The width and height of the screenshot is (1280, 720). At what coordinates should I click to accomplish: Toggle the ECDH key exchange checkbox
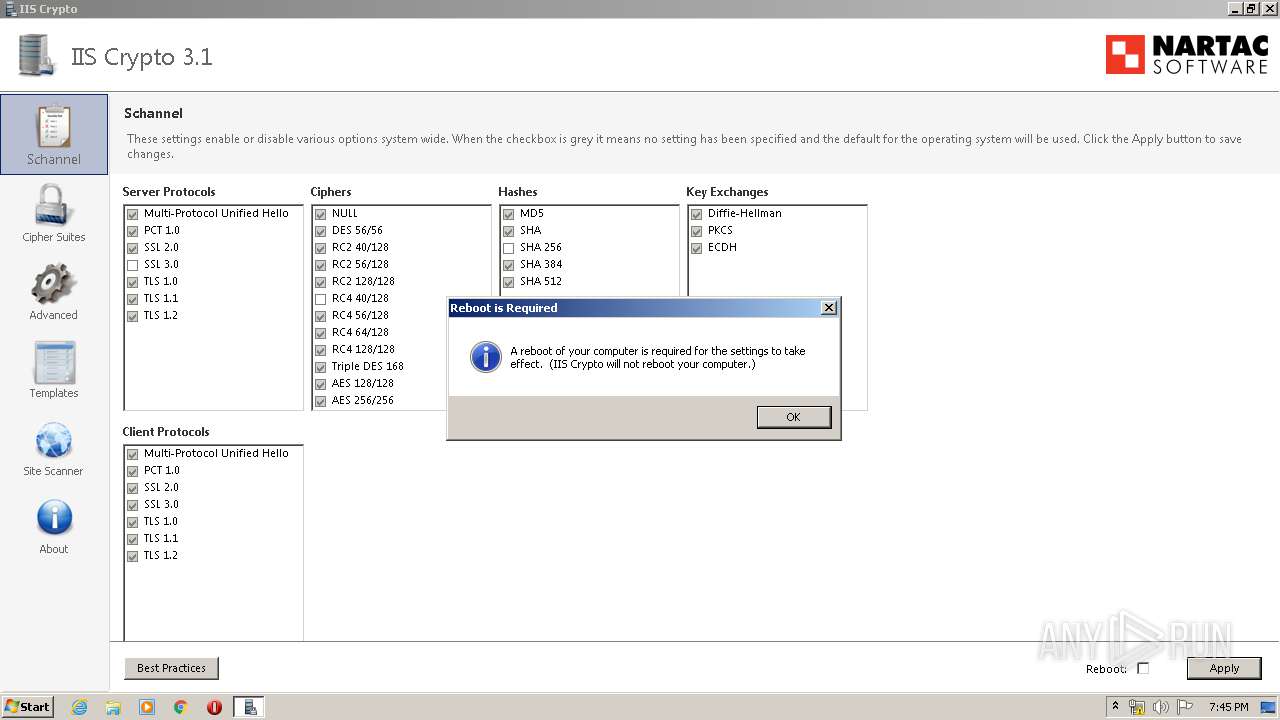(696, 248)
